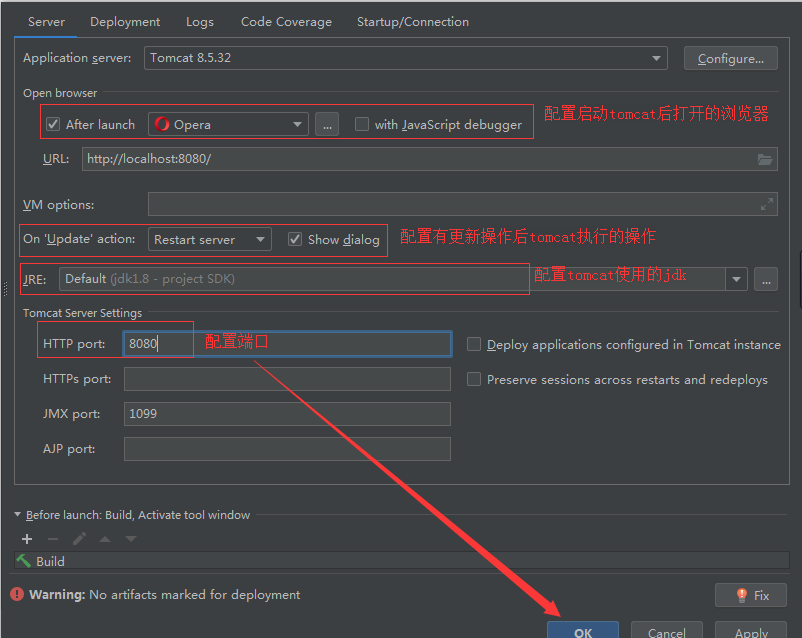Click the HTTPs port input field

click(x=287, y=379)
